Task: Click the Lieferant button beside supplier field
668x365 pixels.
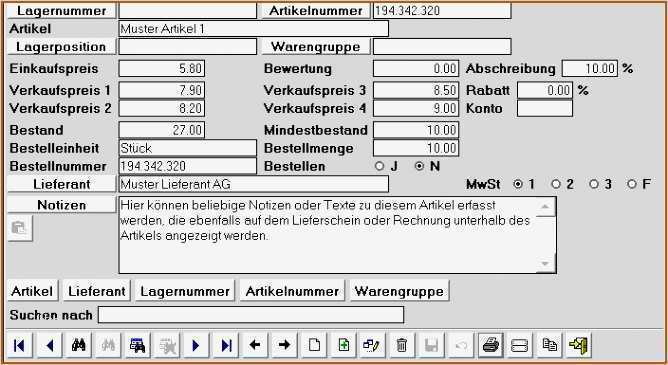Action: (x=62, y=184)
